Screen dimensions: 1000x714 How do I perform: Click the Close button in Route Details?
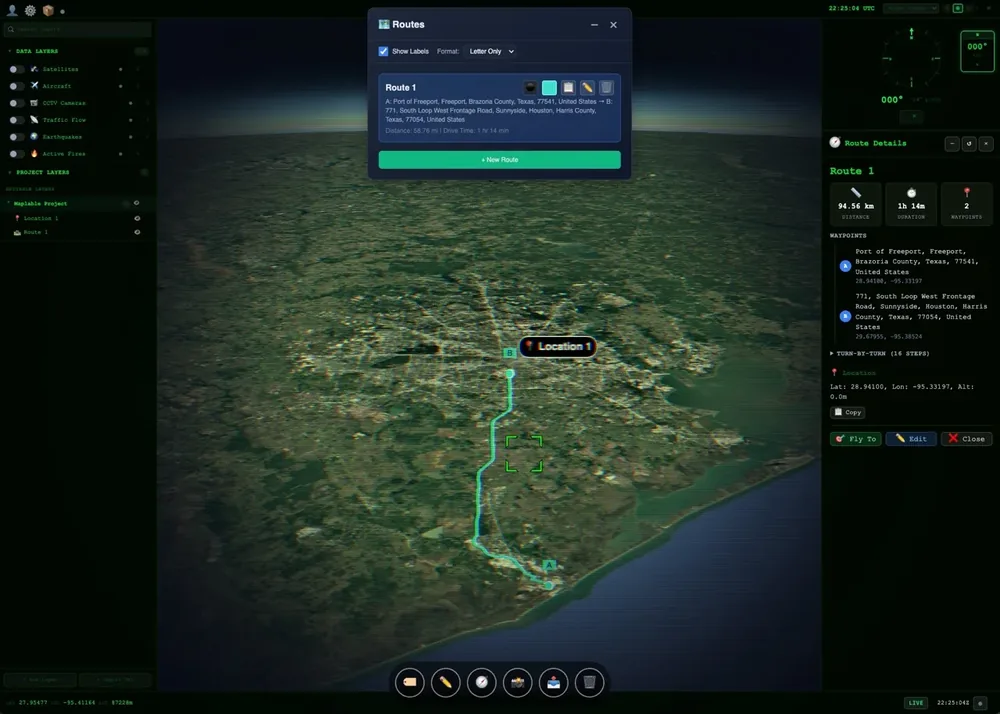(966, 439)
